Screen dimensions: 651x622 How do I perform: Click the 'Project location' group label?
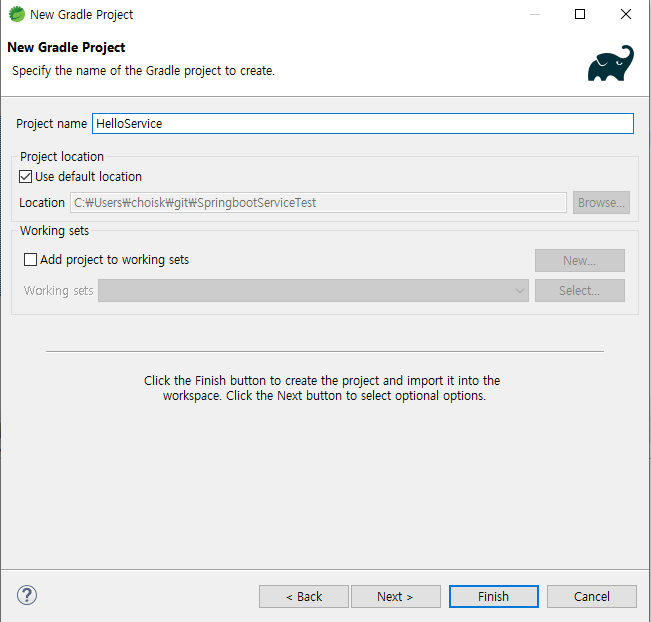point(62,157)
